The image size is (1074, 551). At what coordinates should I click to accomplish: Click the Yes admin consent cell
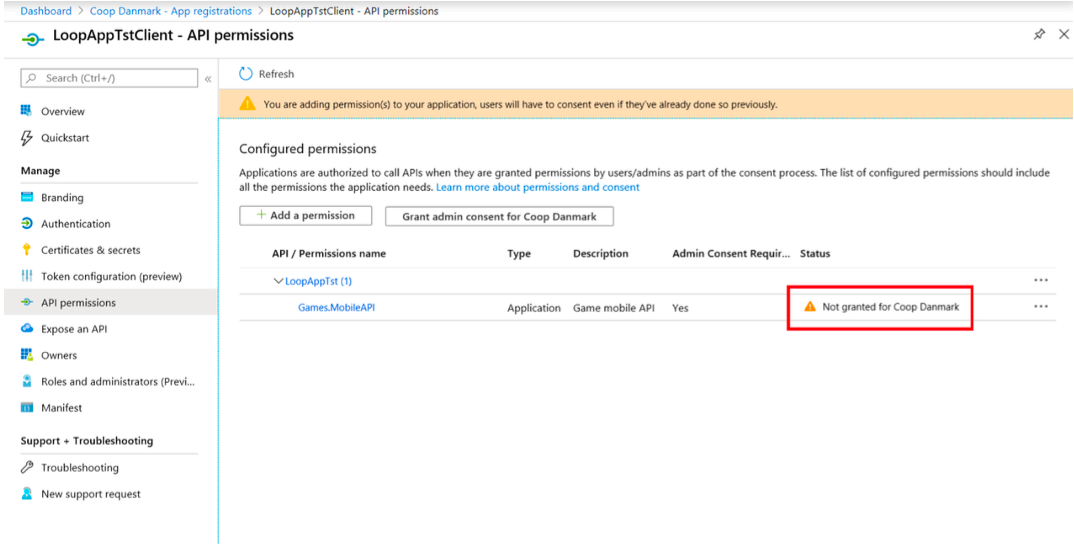(680, 308)
